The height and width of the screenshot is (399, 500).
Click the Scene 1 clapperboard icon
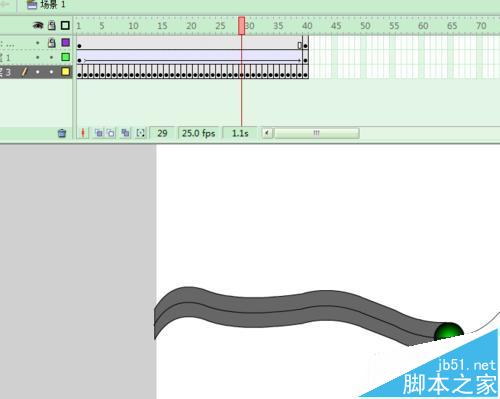tap(32, 4)
